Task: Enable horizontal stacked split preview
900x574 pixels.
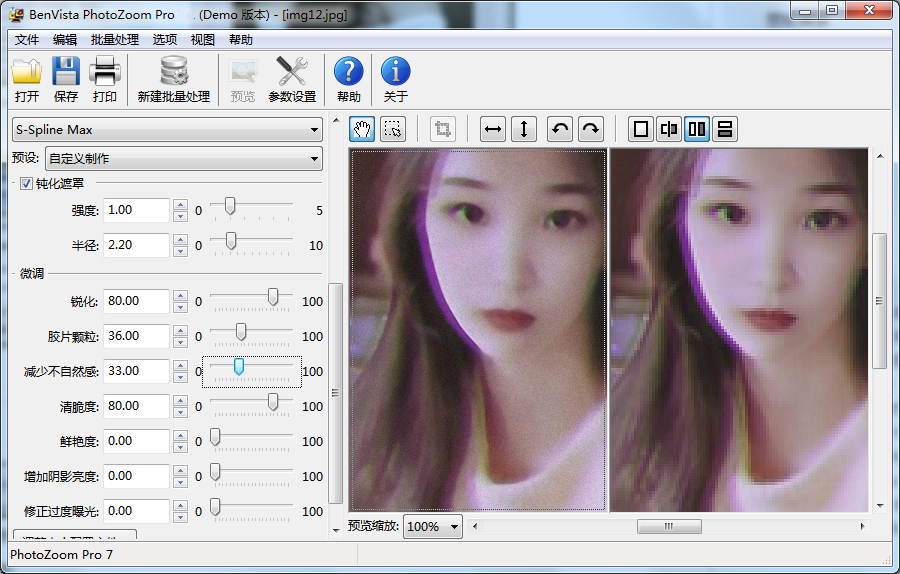Action: tap(725, 129)
